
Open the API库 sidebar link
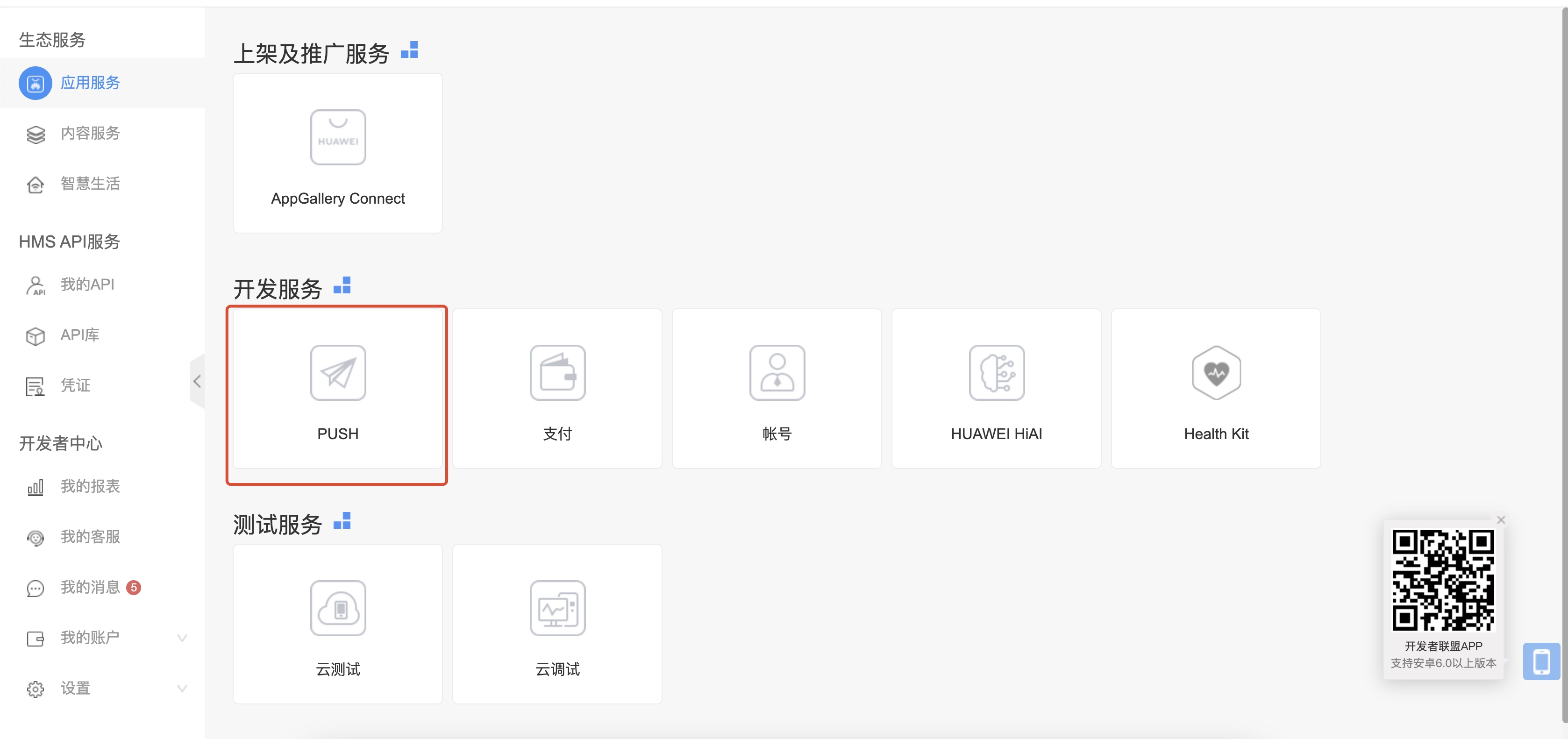click(80, 335)
